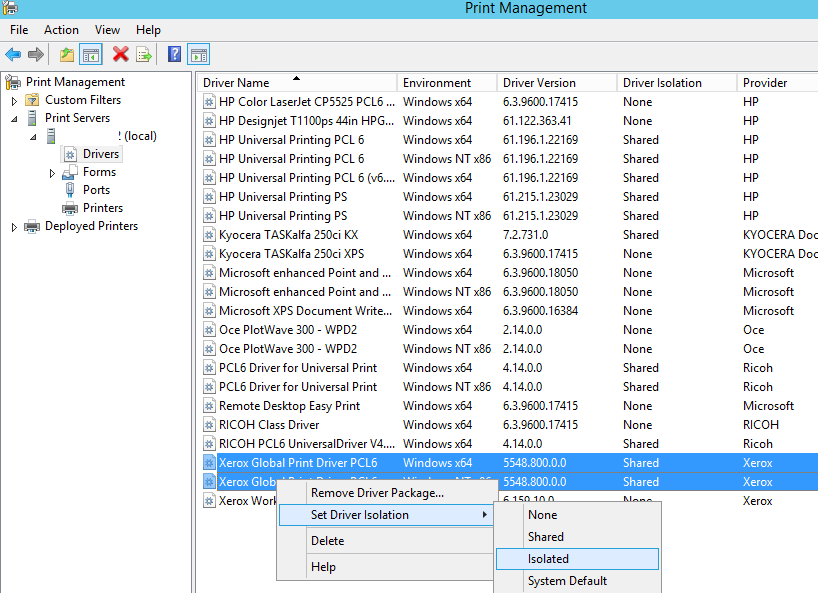Click the red X Delete toolbar icon
This screenshot has width=818, height=593.
point(121,54)
